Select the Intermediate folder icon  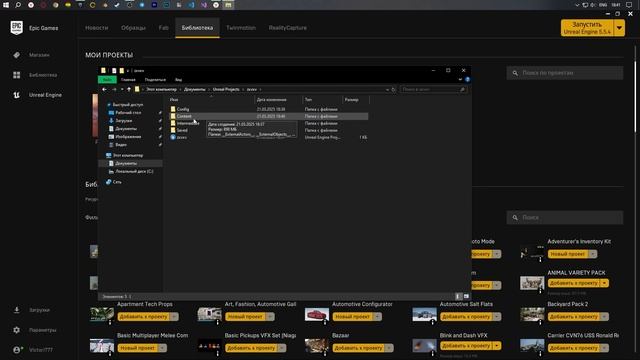[x=173, y=123]
